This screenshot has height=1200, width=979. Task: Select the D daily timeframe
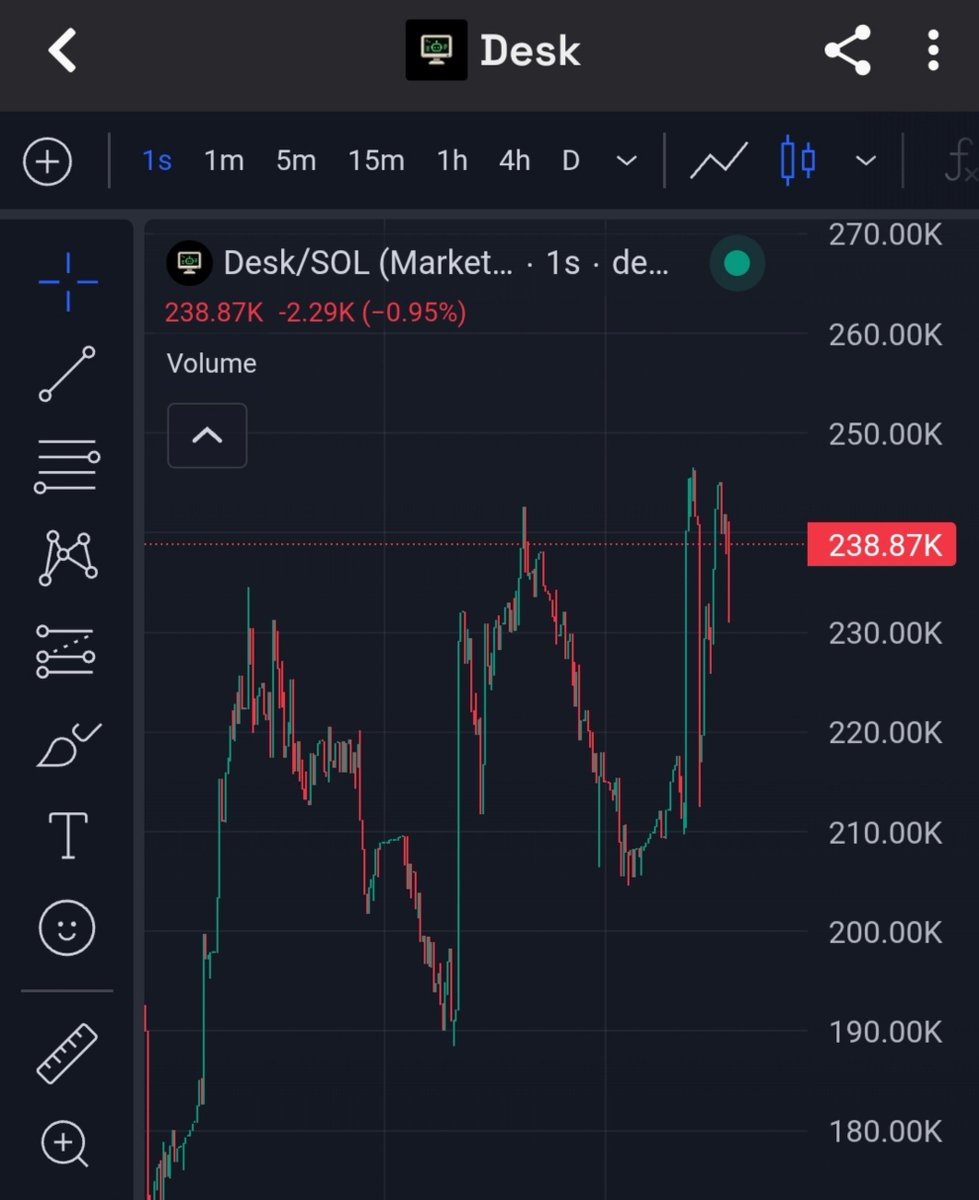571,161
